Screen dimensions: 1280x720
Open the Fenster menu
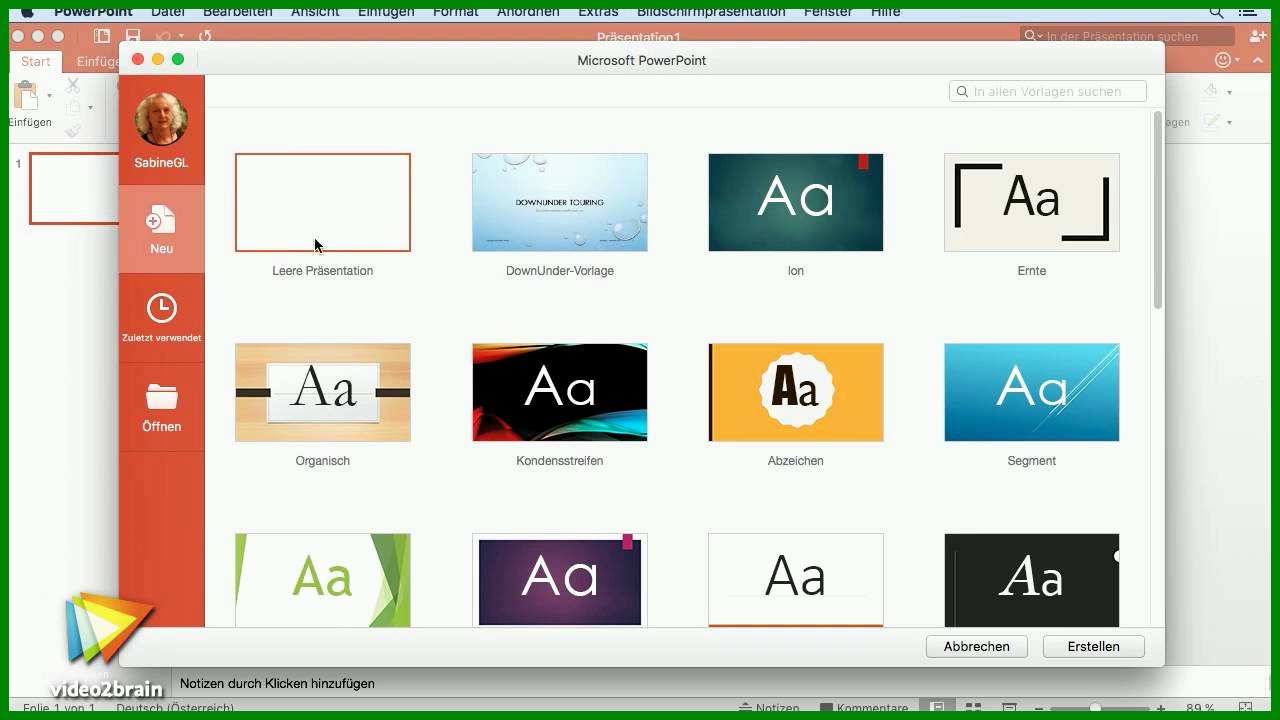pos(829,11)
